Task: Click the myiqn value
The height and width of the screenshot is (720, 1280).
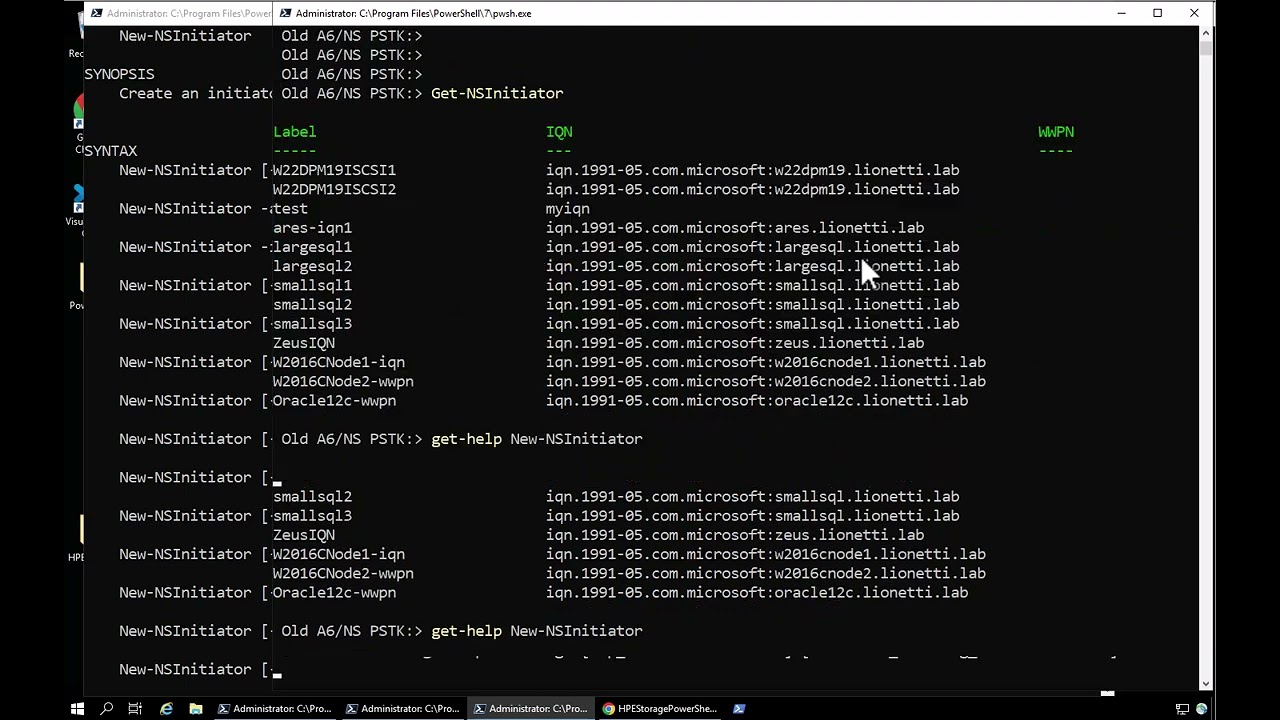Action: (x=568, y=209)
